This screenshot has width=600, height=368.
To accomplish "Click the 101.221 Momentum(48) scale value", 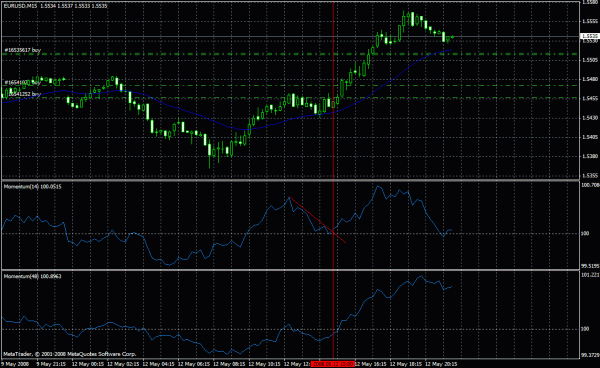I will 590,275.
